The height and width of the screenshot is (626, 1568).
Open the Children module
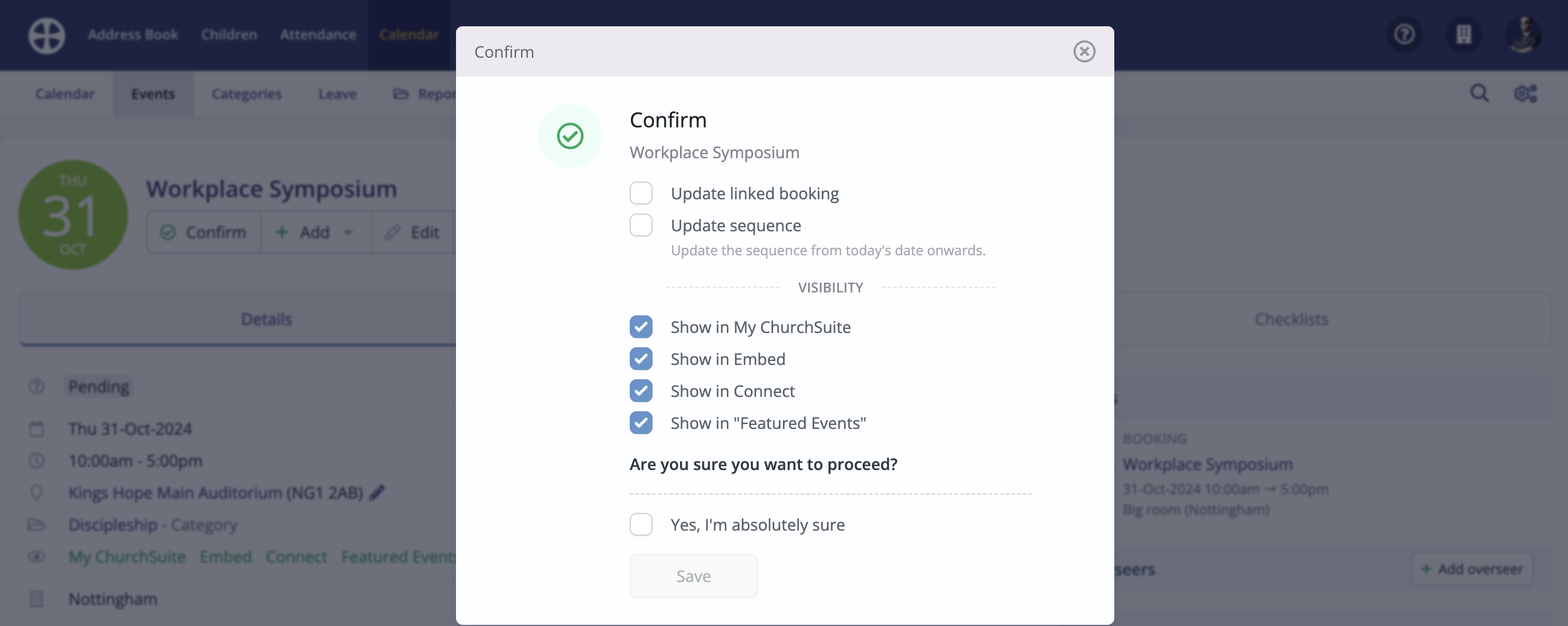click(229, 35)
